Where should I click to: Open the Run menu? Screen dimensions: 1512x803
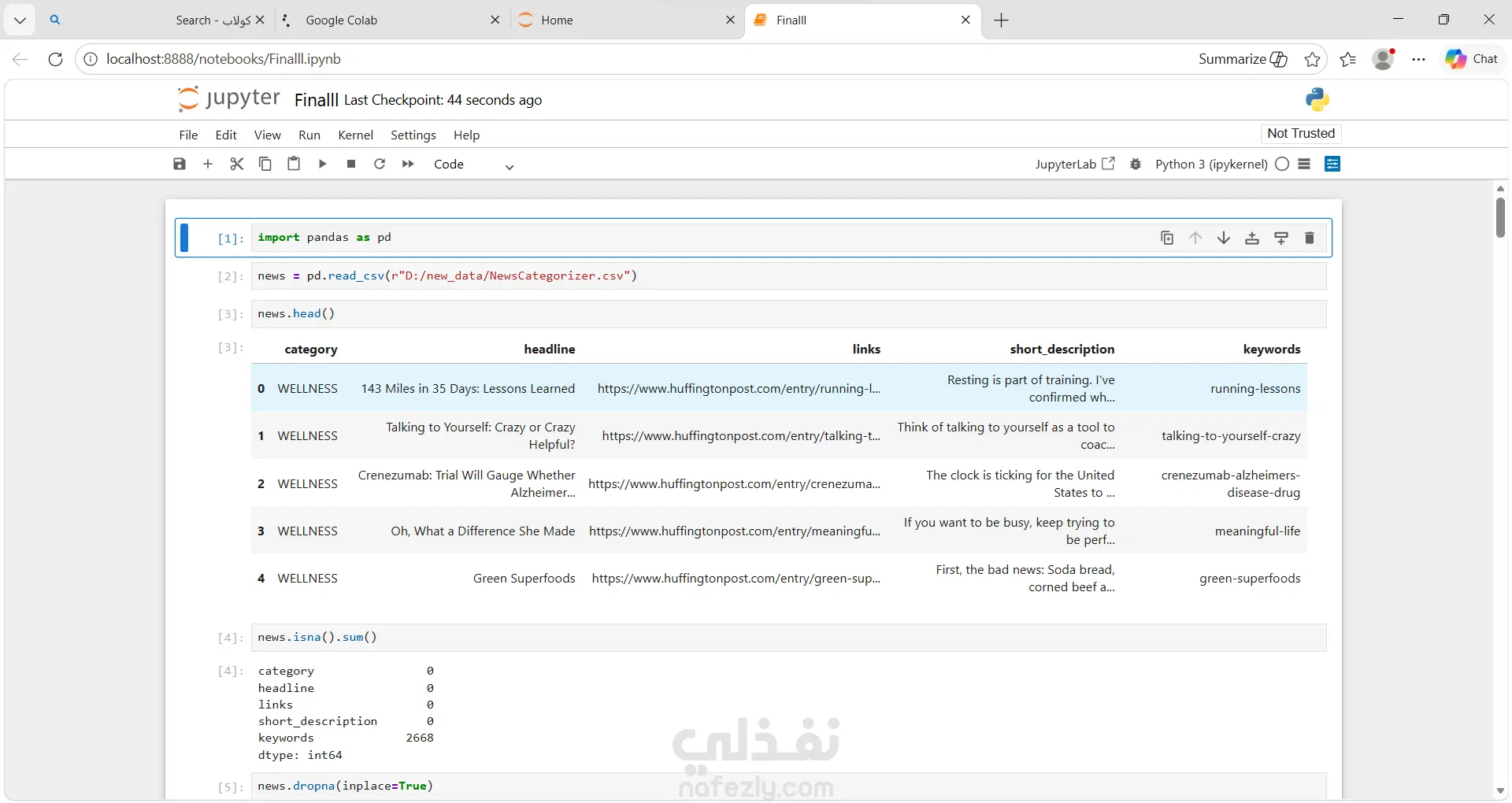coord(309,135)
